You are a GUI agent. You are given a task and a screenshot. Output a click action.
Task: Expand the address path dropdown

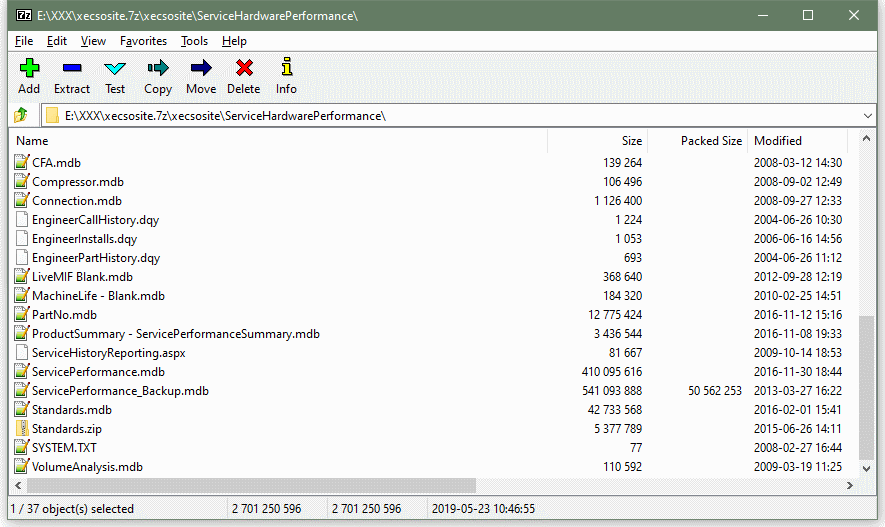point(868,116)
